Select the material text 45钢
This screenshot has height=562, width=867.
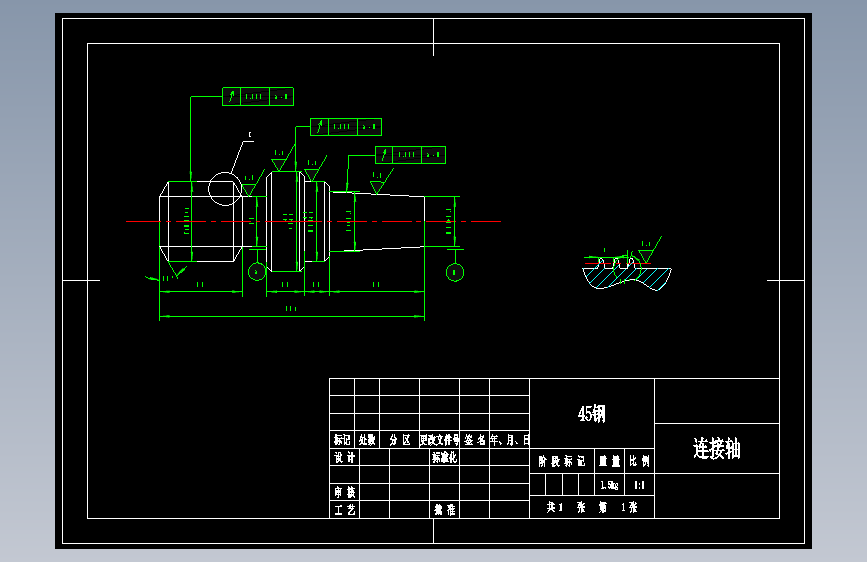592,414
